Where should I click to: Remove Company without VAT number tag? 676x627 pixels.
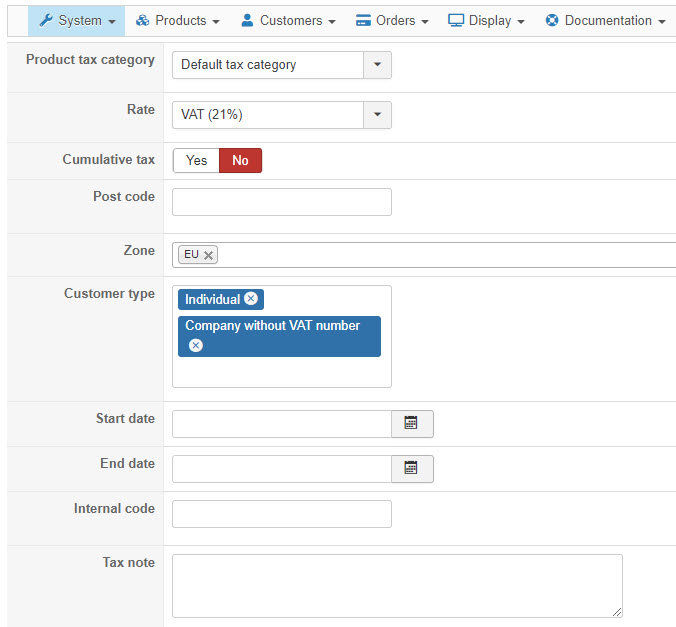coord(196,345)
